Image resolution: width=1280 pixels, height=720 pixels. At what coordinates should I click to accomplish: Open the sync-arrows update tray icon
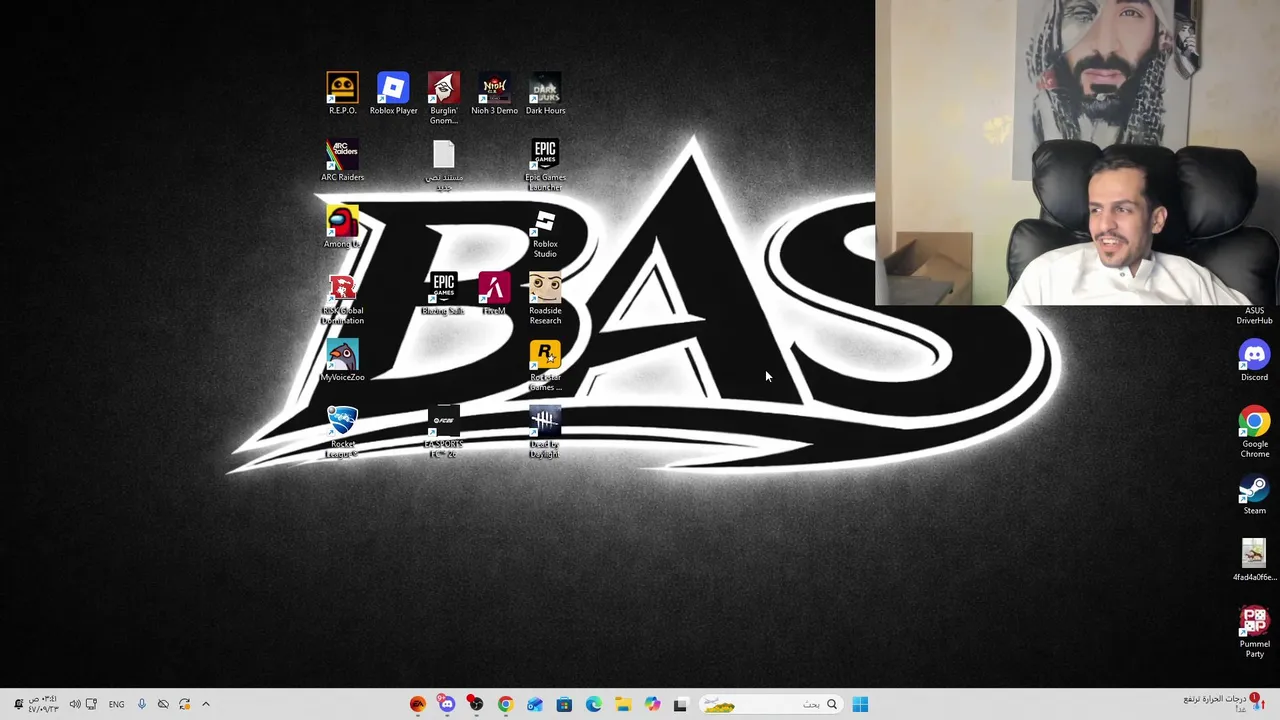pos(184,704)
